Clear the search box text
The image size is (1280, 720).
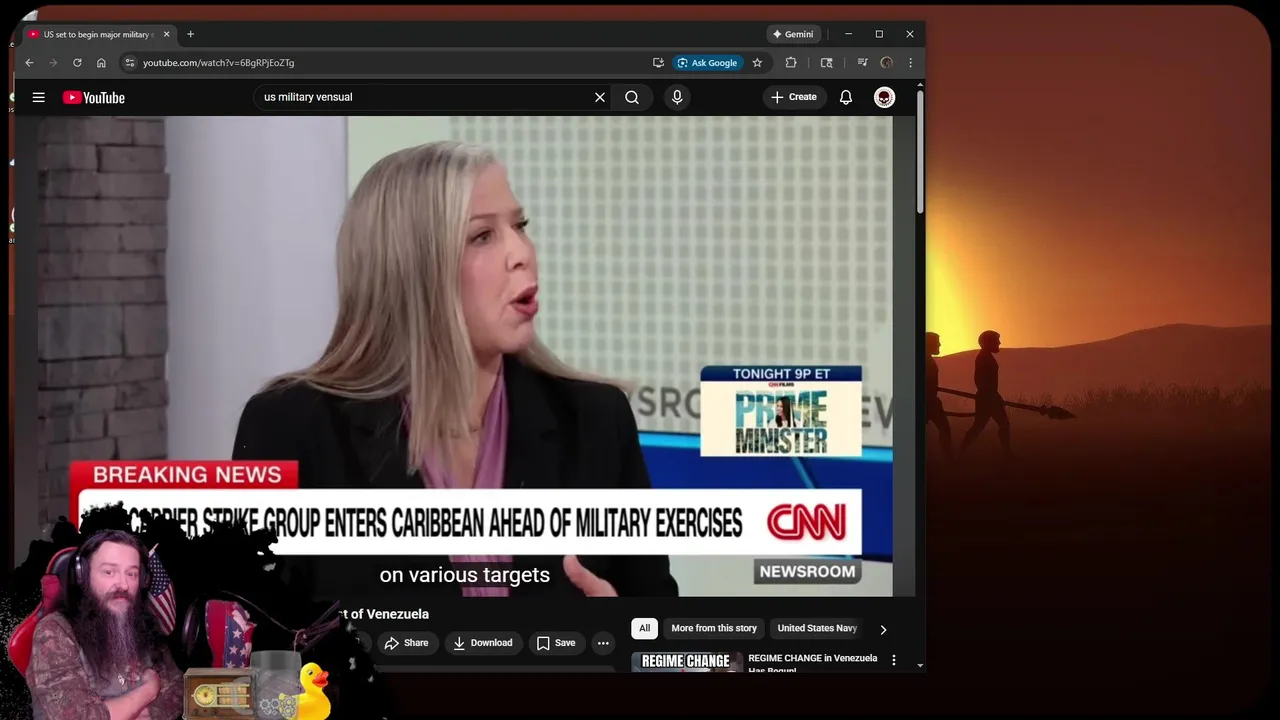(600, 97)
